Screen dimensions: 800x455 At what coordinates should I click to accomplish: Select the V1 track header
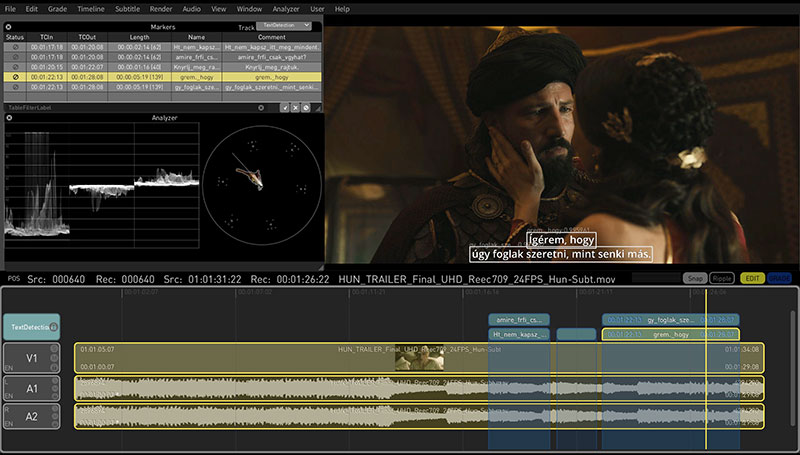point(32,358)
